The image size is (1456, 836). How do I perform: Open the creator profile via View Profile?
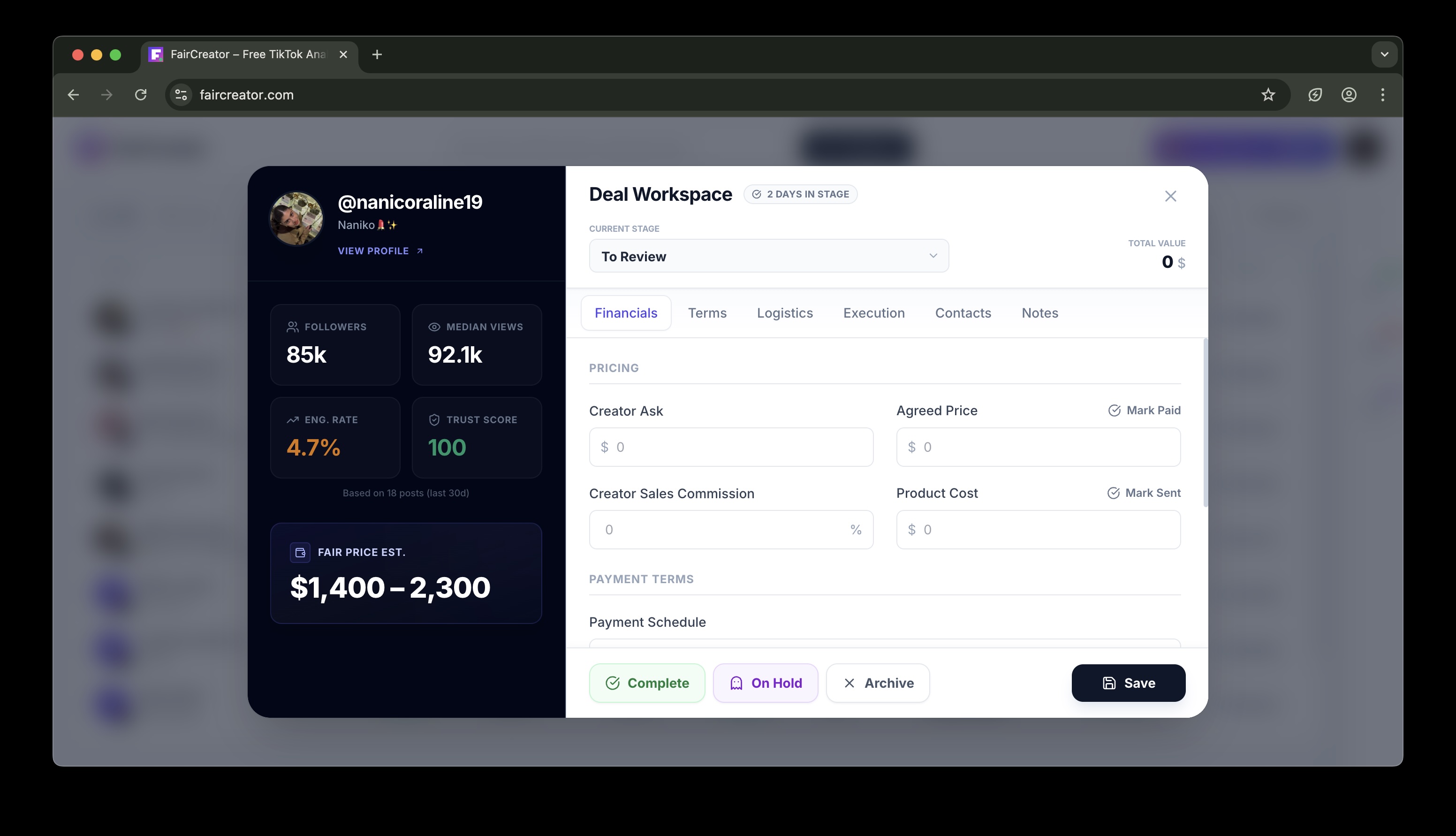click(373, 251)
